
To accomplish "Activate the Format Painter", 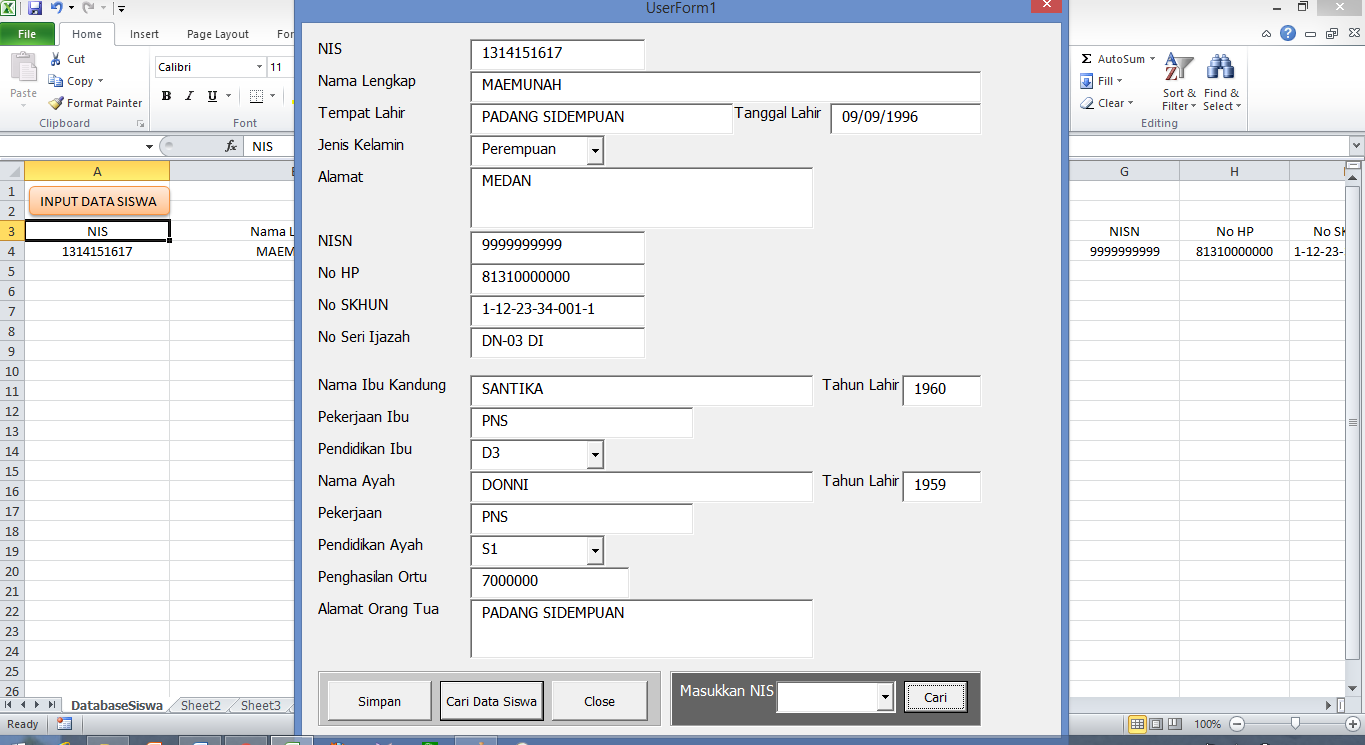I will click(x=95, y=102).
